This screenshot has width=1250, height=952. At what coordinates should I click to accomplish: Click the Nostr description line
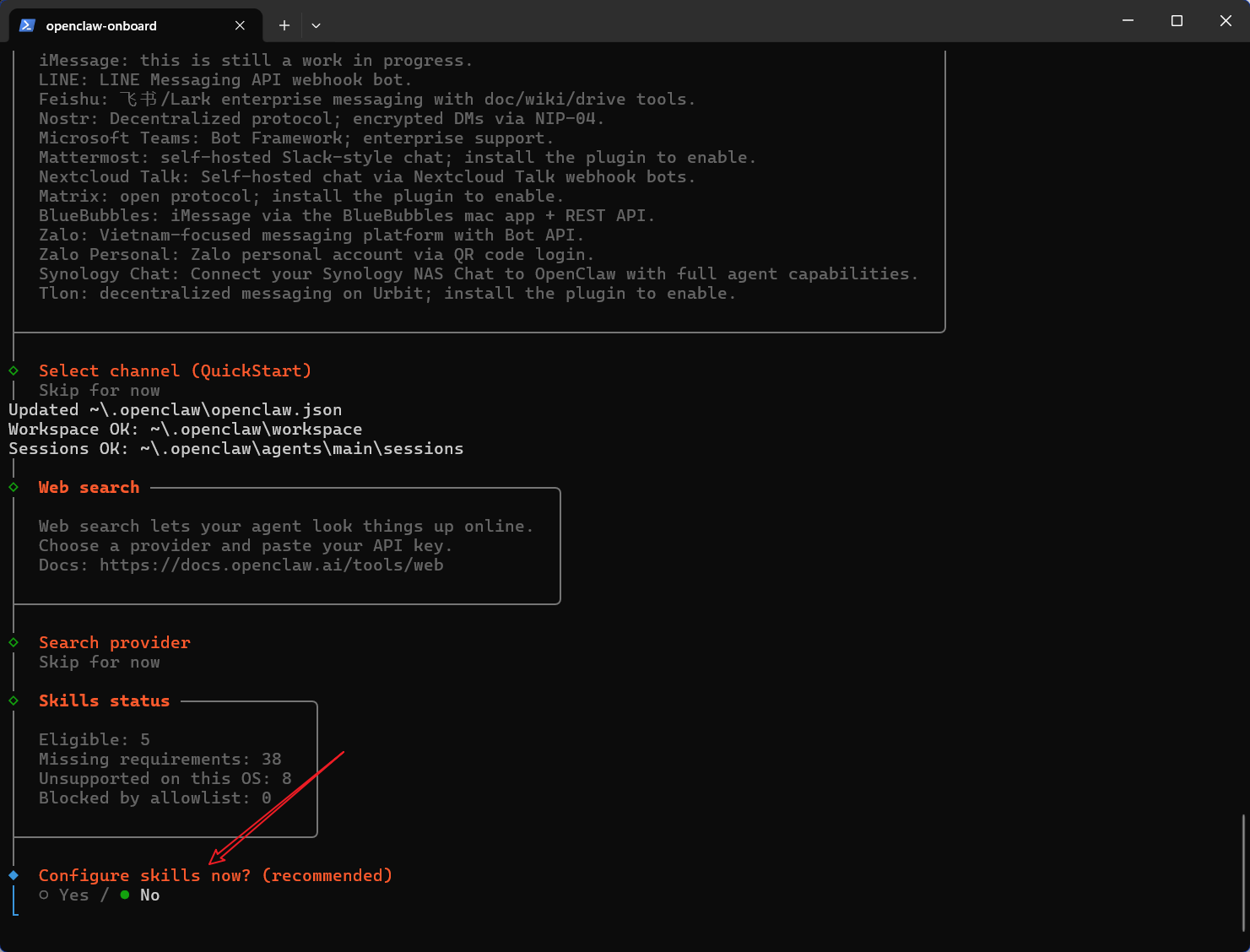(x=322, y=119)
